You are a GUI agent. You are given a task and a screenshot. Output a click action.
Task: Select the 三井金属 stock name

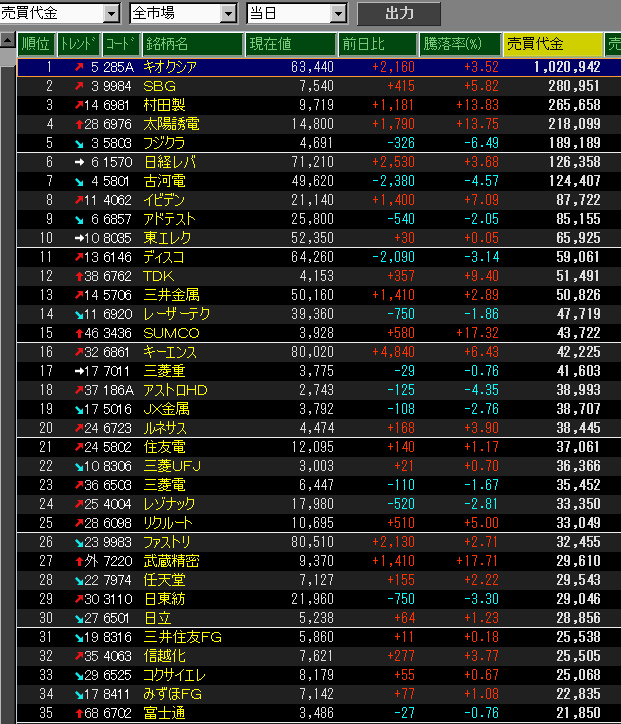pos(171,295)
